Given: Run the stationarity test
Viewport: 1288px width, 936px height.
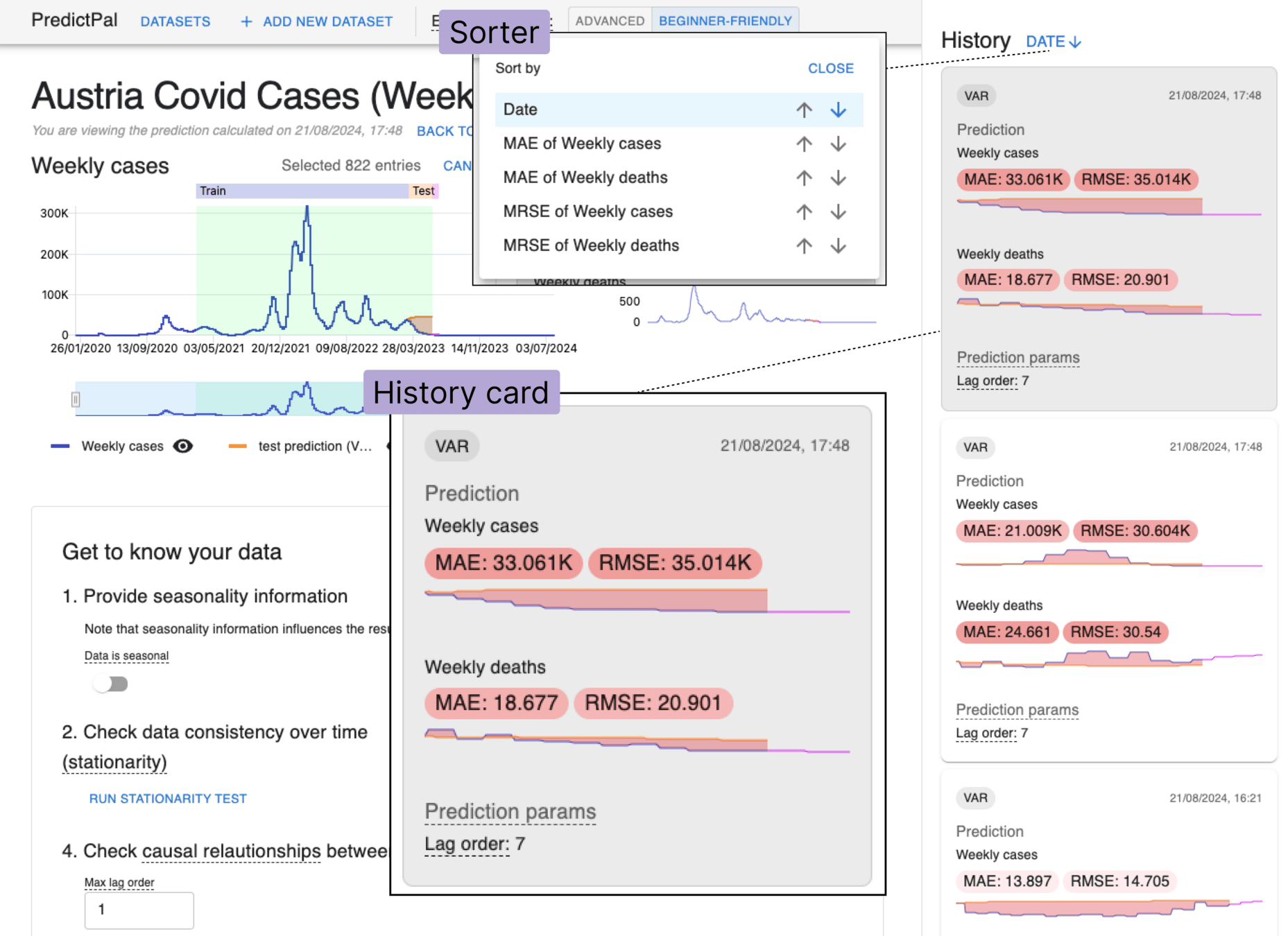Looking at the screenshot, I should [168, 799].
